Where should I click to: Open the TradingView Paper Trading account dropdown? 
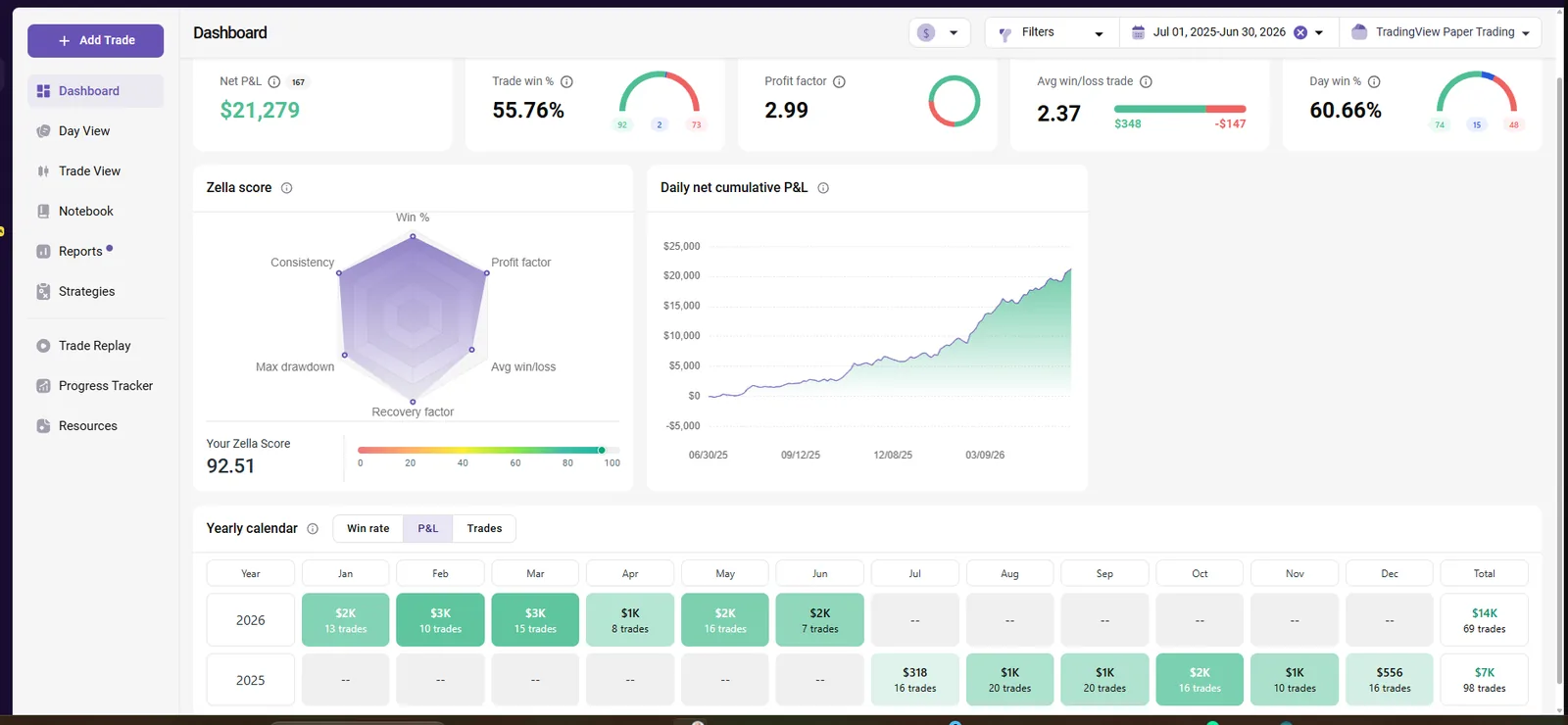point(1440,32)
